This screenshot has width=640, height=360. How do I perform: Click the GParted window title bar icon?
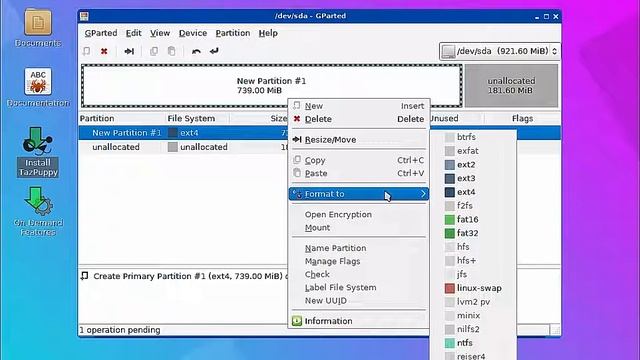pyautogui.click(x=84, y=16)
